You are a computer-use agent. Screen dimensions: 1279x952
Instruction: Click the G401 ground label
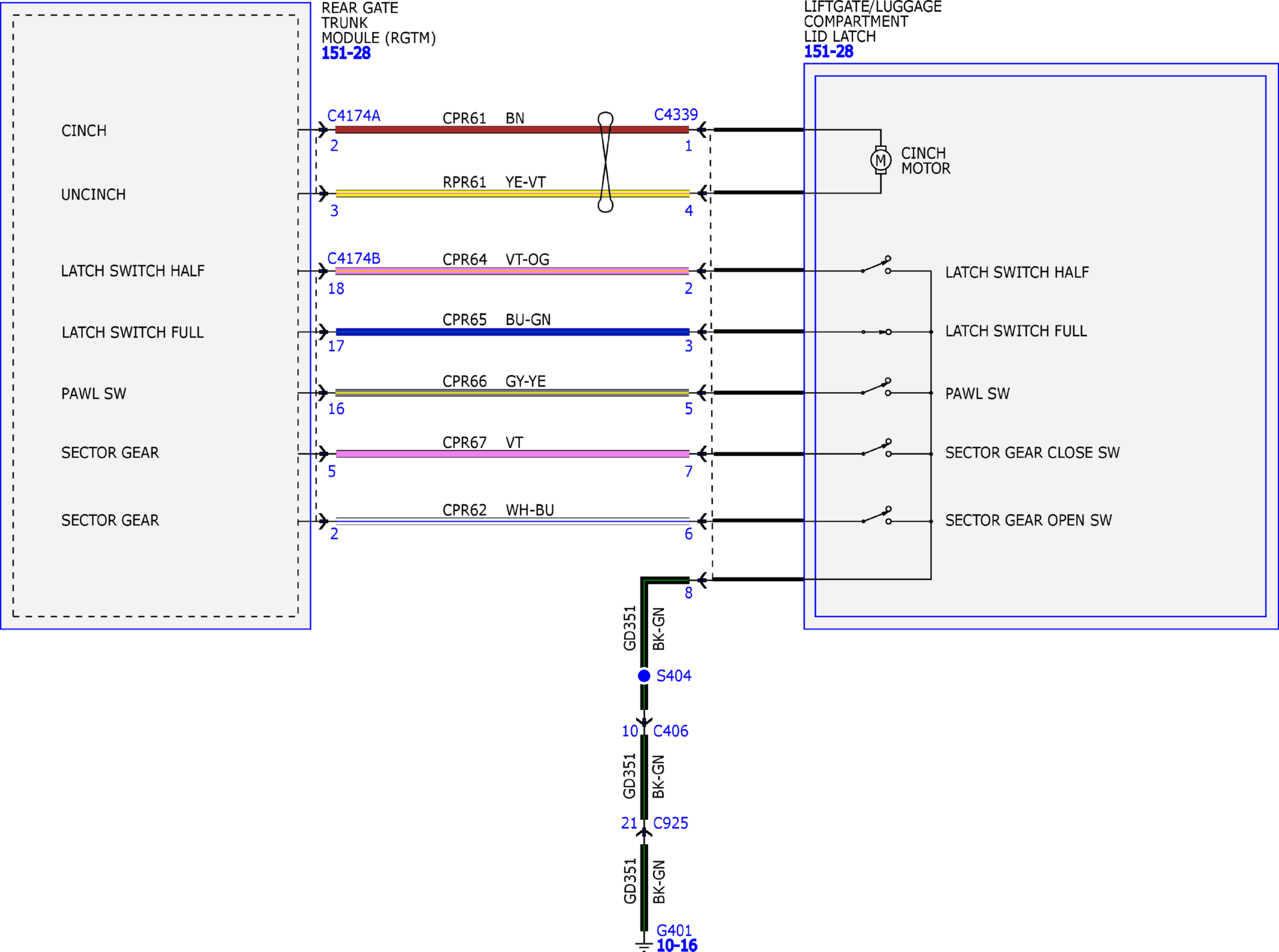coord(674,930)
